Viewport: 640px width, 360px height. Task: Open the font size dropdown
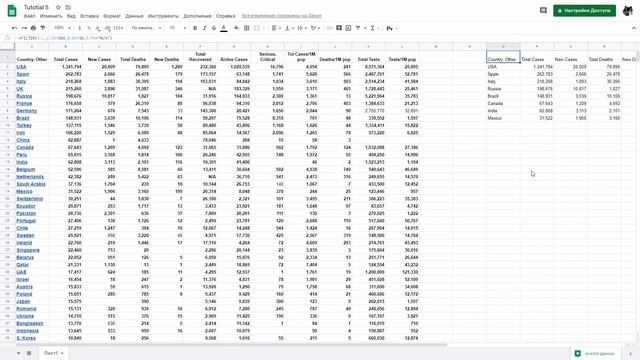point(178,28)
